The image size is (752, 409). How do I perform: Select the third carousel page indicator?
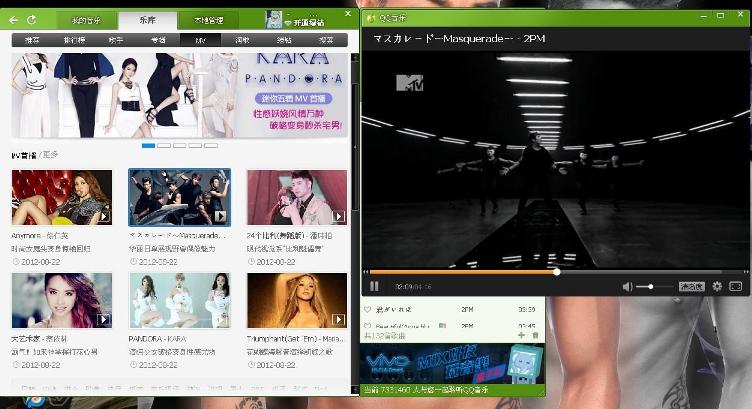click(x=180, y=145)
